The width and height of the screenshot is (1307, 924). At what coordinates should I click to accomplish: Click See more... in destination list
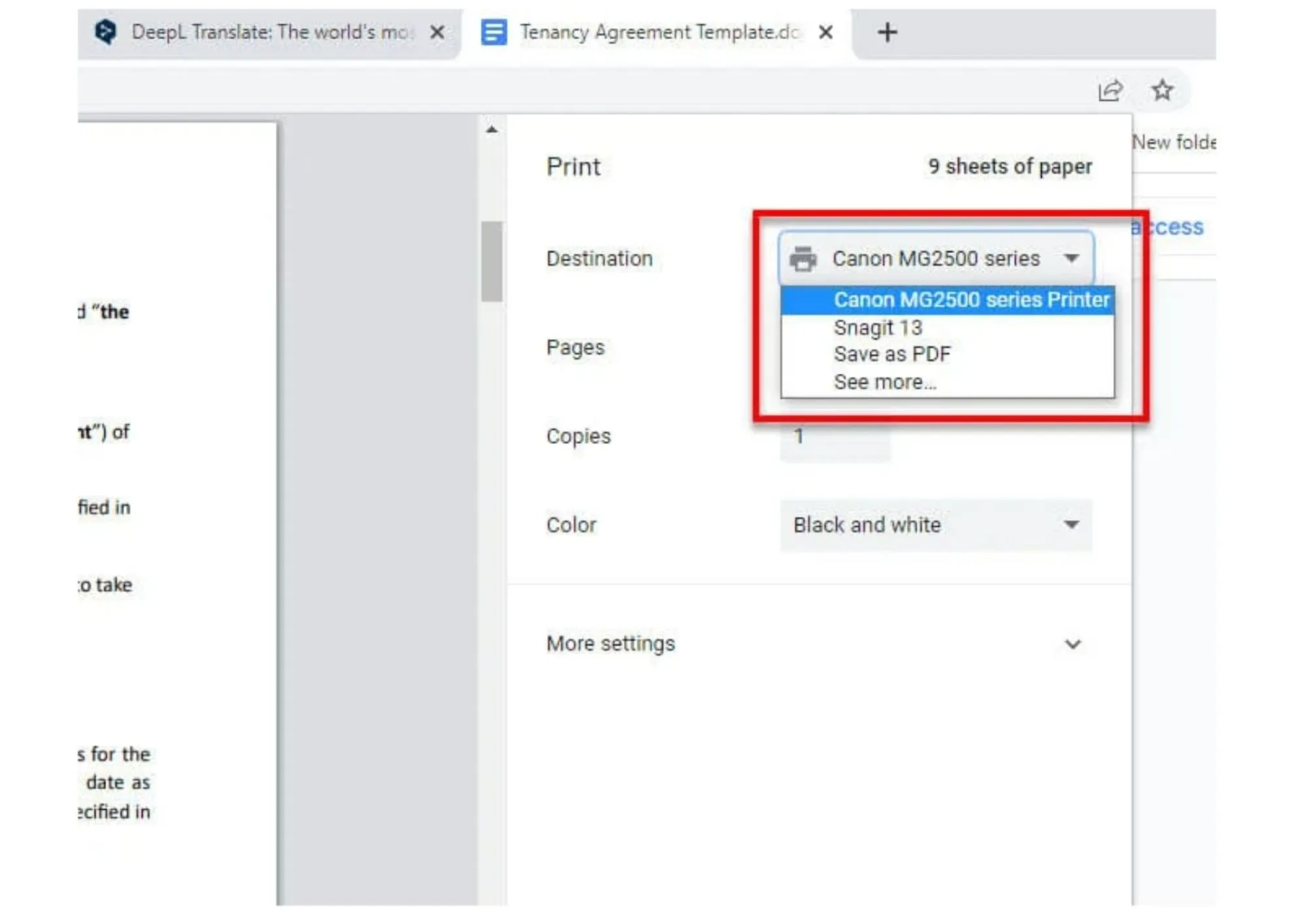pyautogui.click(x=947, y=382)
